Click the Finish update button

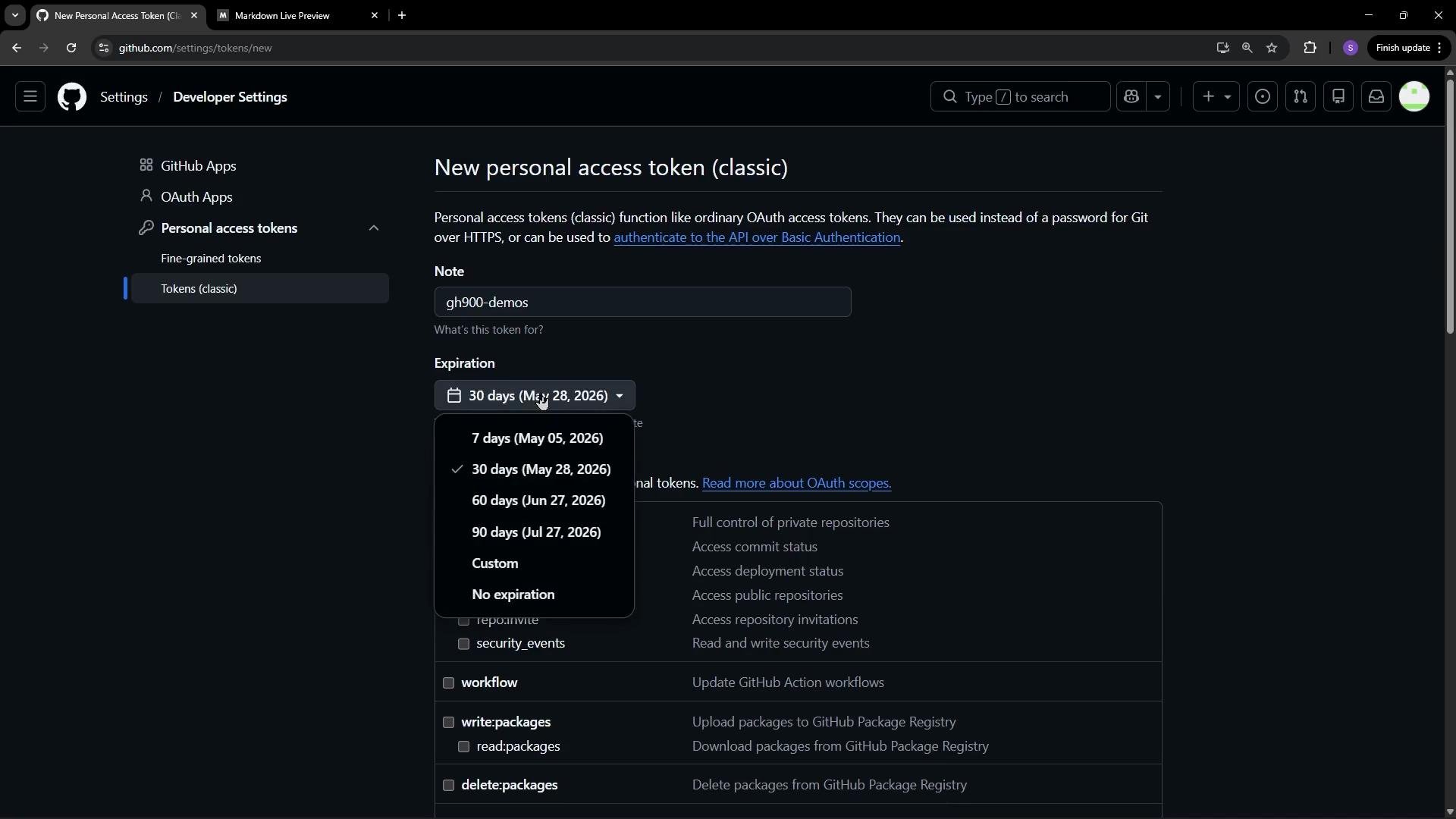[1408, 48]
